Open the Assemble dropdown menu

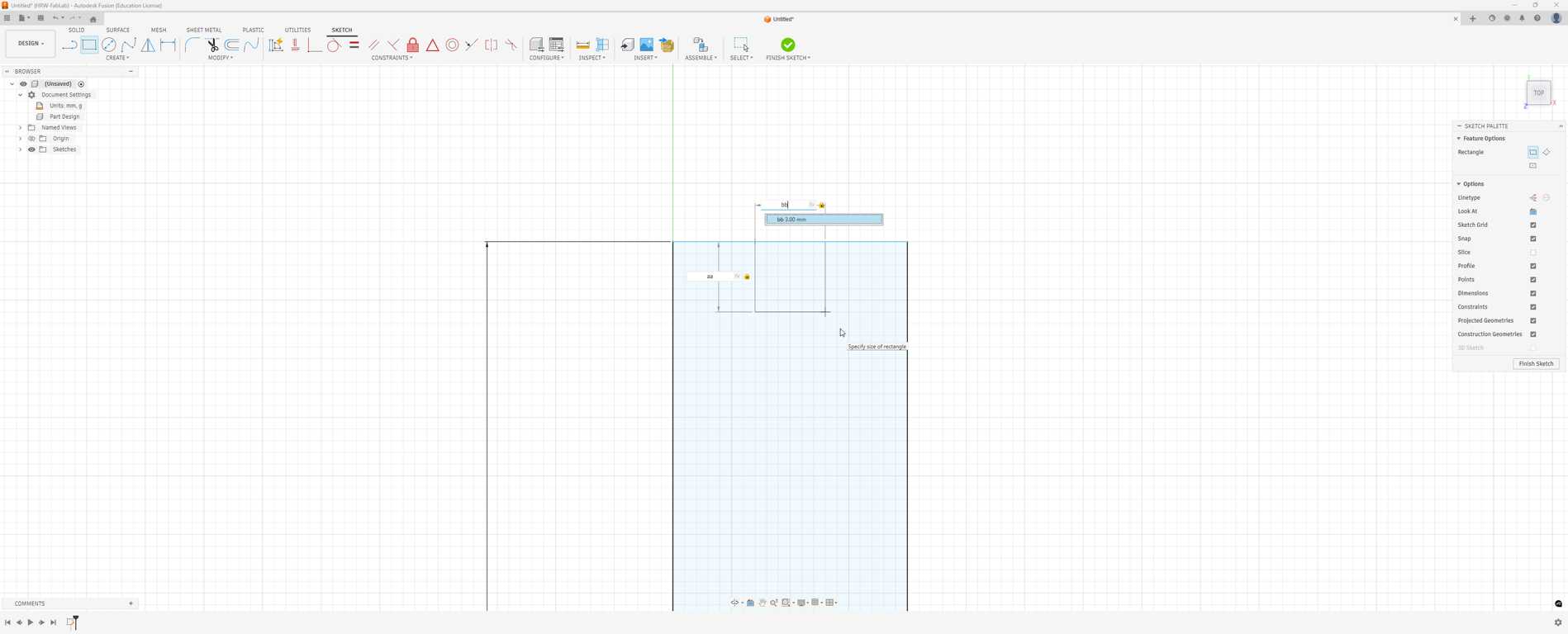point(701,58)
